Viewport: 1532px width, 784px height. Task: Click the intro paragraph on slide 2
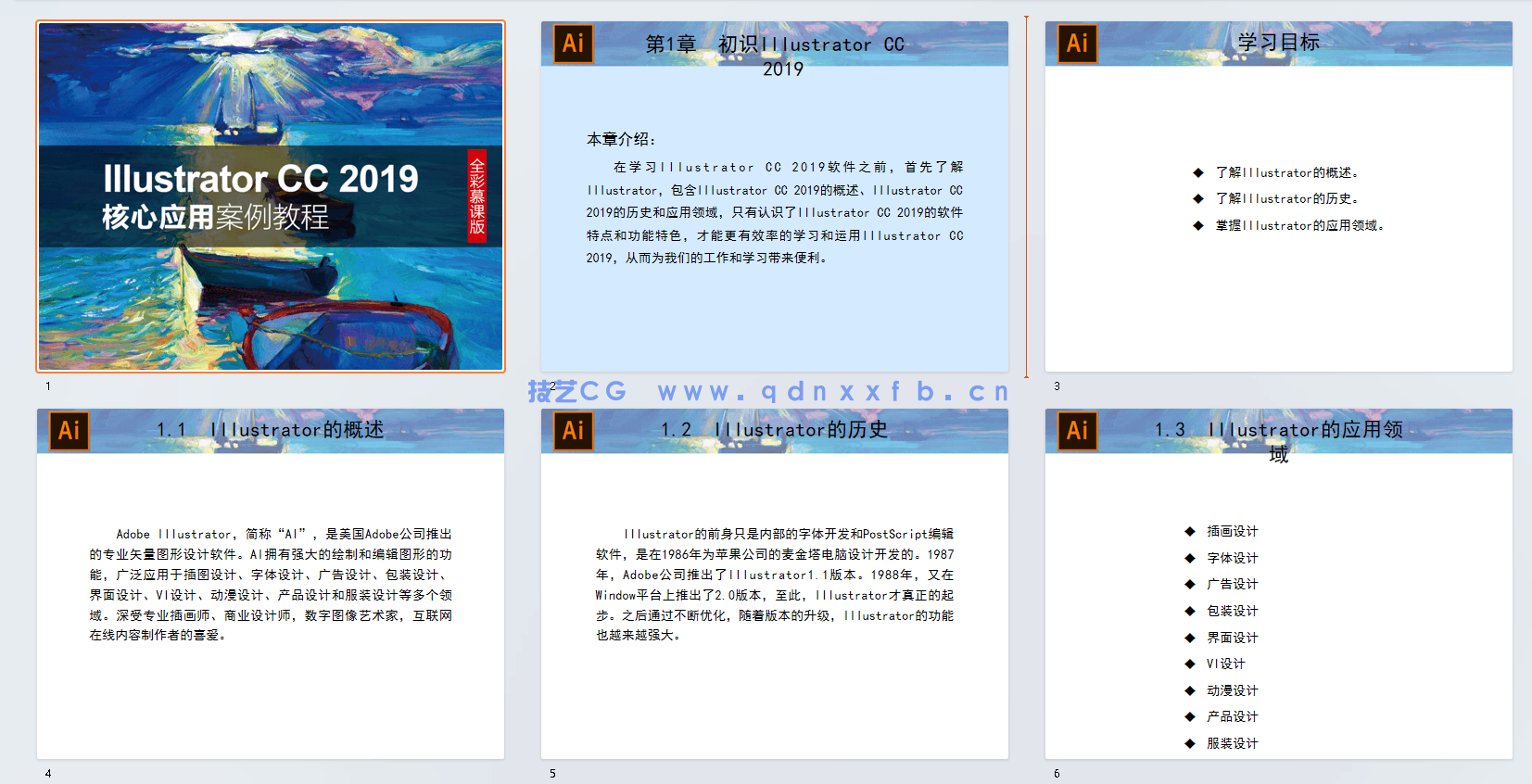775,212
